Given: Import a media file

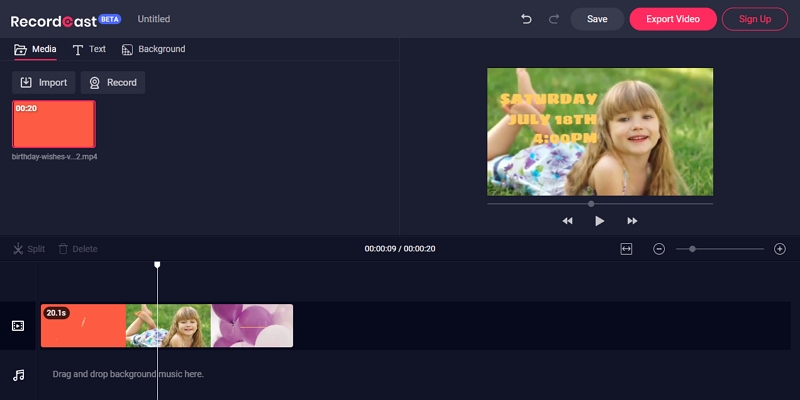Looking at the screenshot, I should (x=43, y=83).
